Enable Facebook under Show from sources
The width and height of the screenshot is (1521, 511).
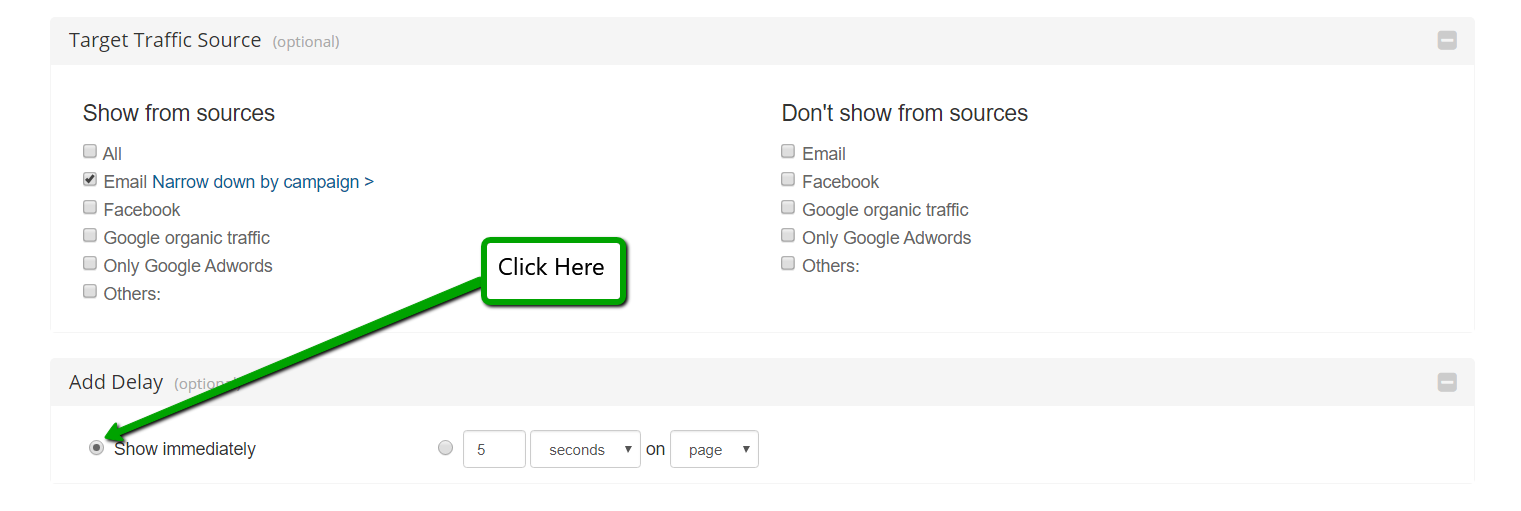point(90,208)
